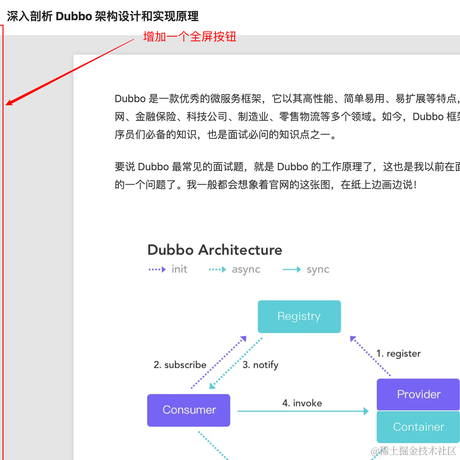
Task: Click the "3. notify" label
Action: click(260, 365)
